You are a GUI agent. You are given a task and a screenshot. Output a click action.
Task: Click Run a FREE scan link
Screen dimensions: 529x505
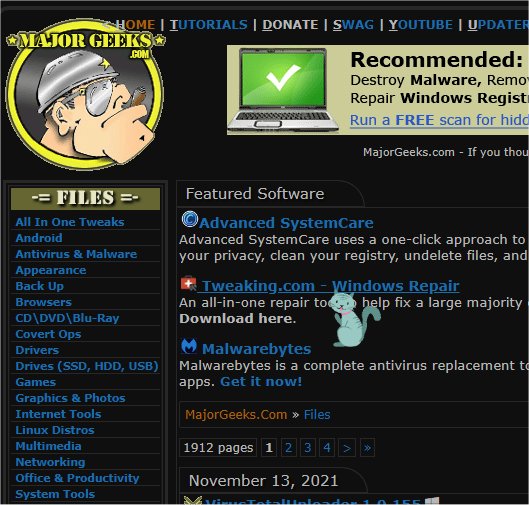click(439, 120)
